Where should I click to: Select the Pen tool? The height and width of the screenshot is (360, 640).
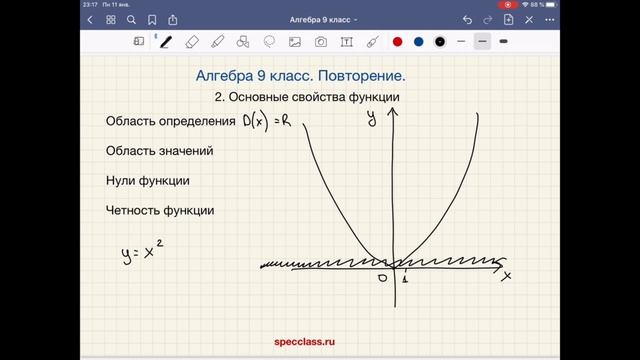165,42
